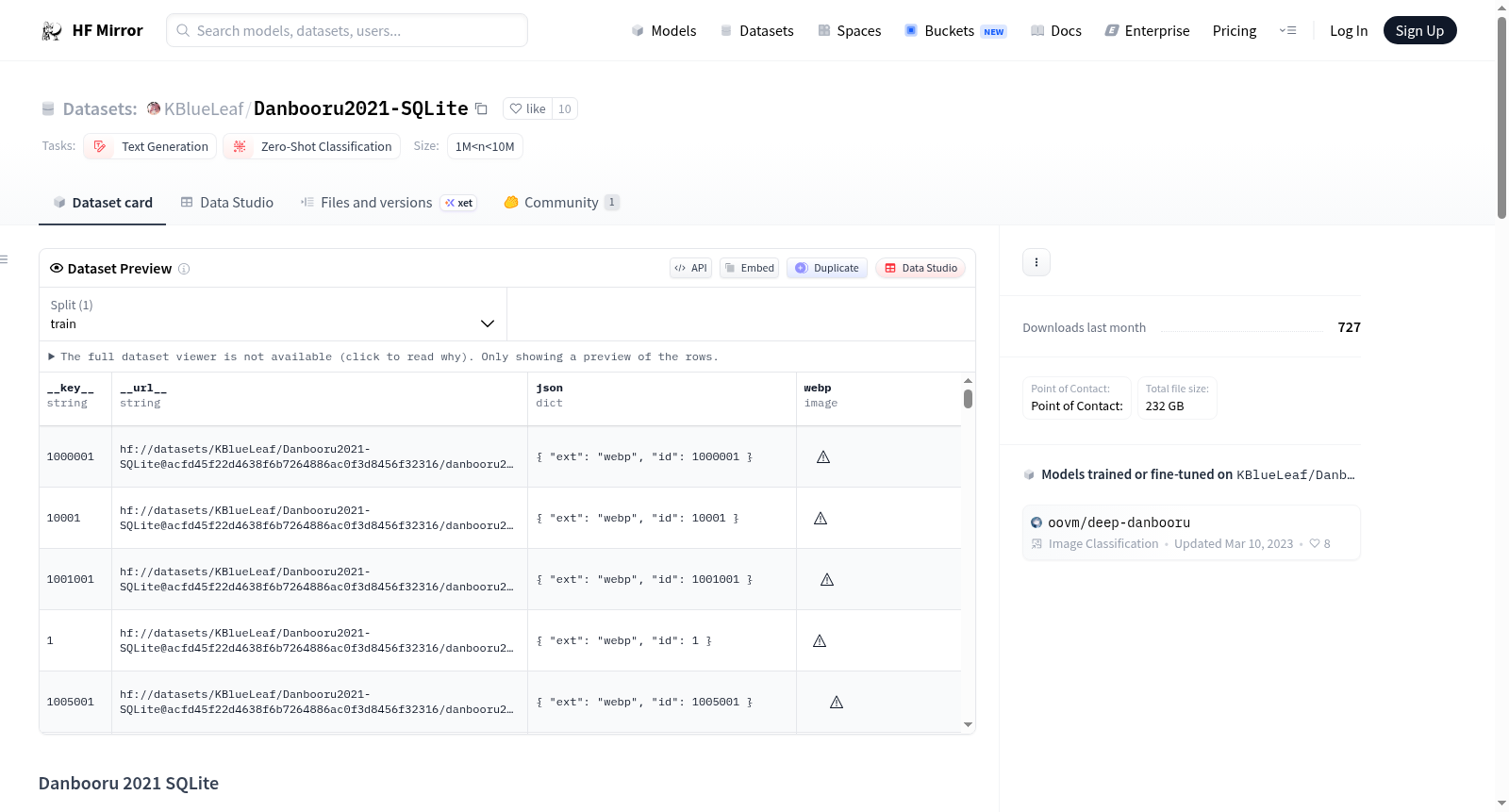Click the json cell with id 1005001

pyautogui.click(x=662, y=702)
